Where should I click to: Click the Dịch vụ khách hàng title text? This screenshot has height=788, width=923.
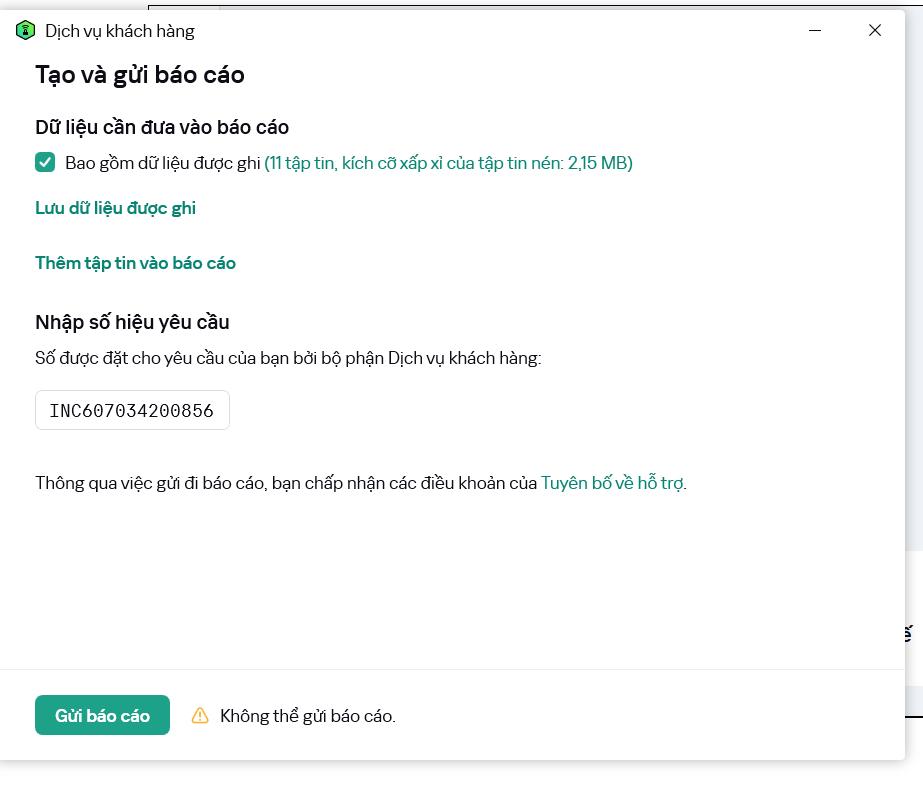click(120, 31)
